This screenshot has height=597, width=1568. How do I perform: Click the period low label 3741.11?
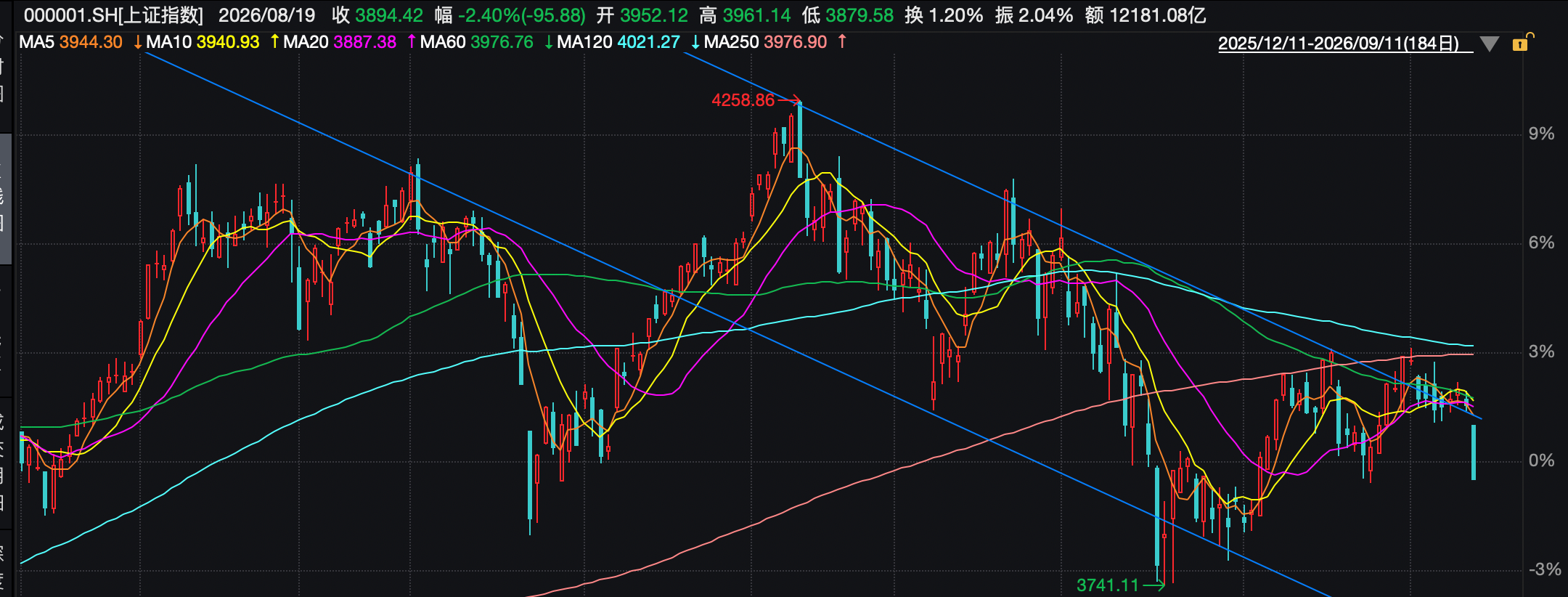point(1108,585)
